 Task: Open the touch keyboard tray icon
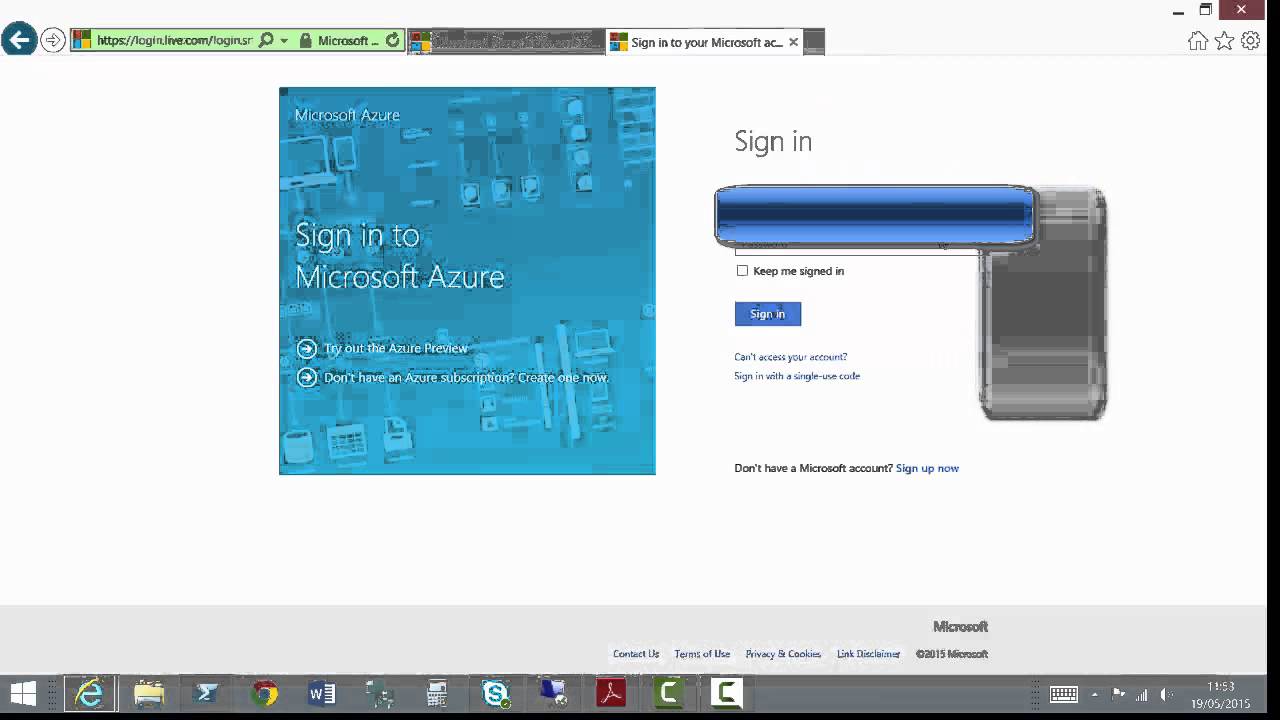pyautogui.click(x=1063, y=694)
